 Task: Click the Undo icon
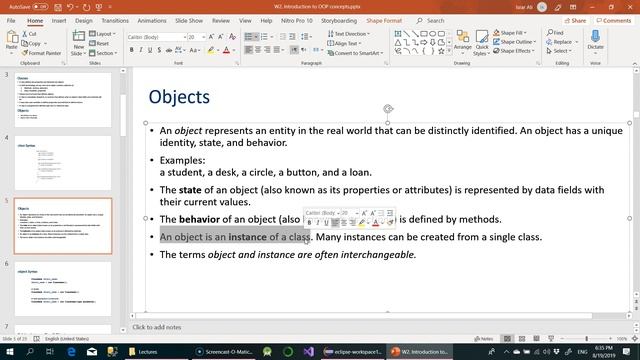point(70,7)
